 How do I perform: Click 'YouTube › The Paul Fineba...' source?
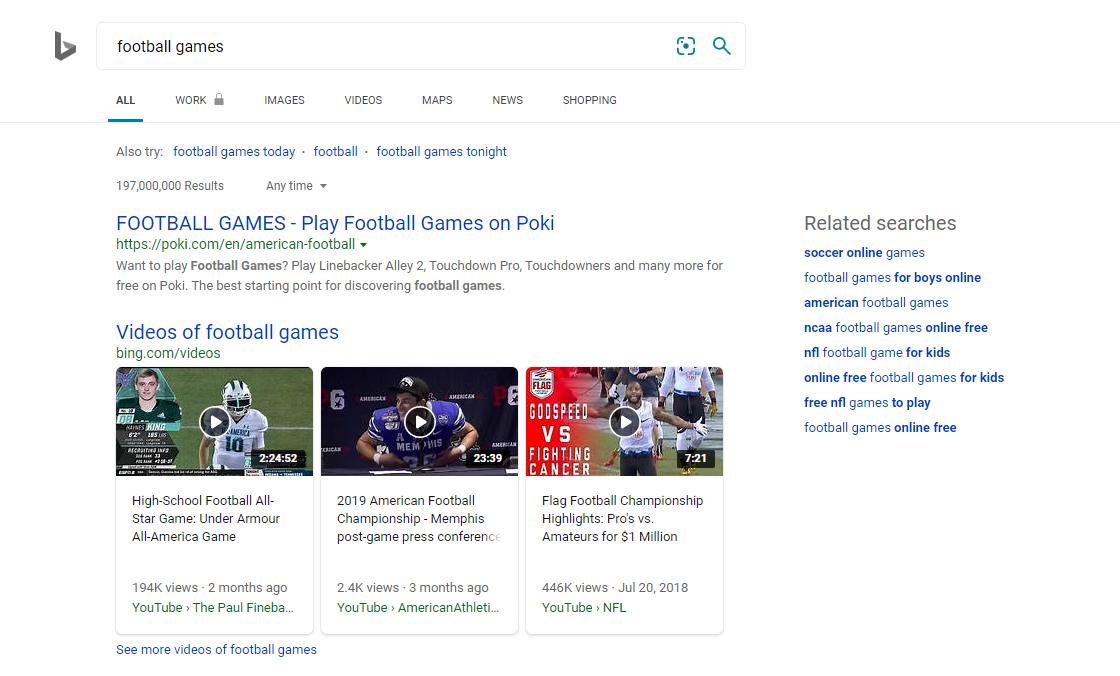(x=213, y=607)
